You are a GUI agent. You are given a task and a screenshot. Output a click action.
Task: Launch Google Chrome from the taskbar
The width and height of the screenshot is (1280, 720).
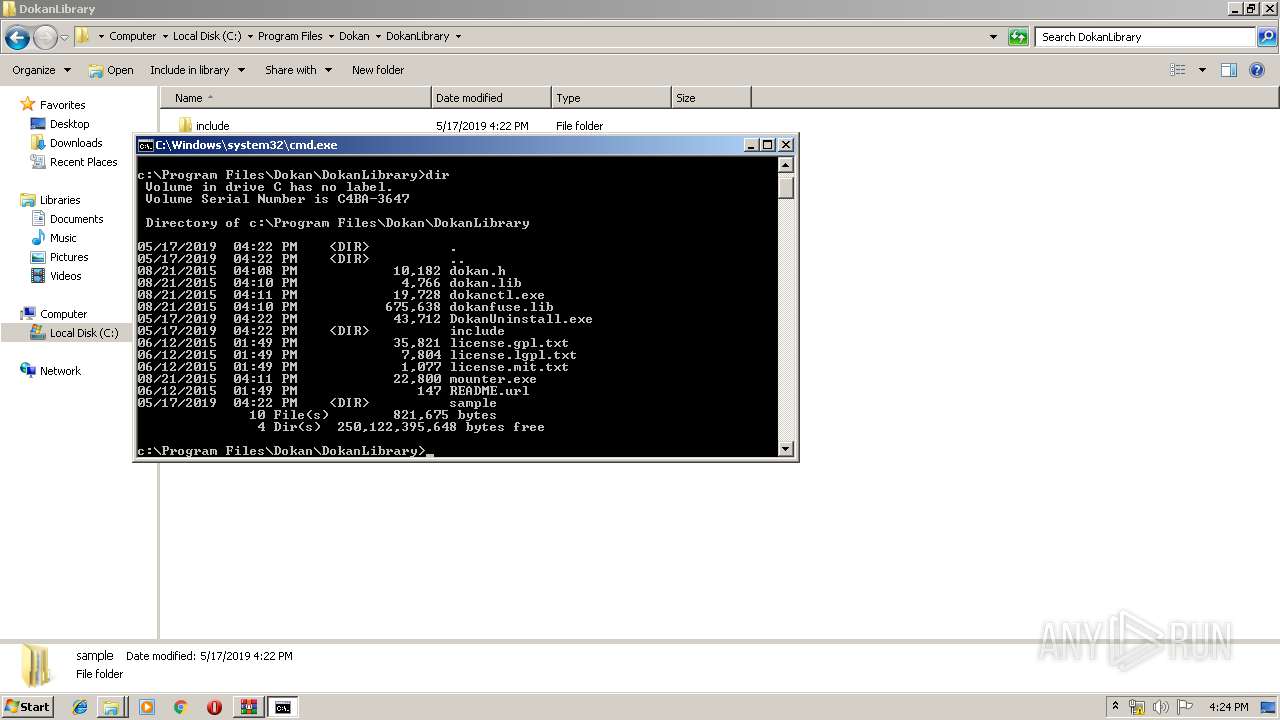click(x=181, y=707)
